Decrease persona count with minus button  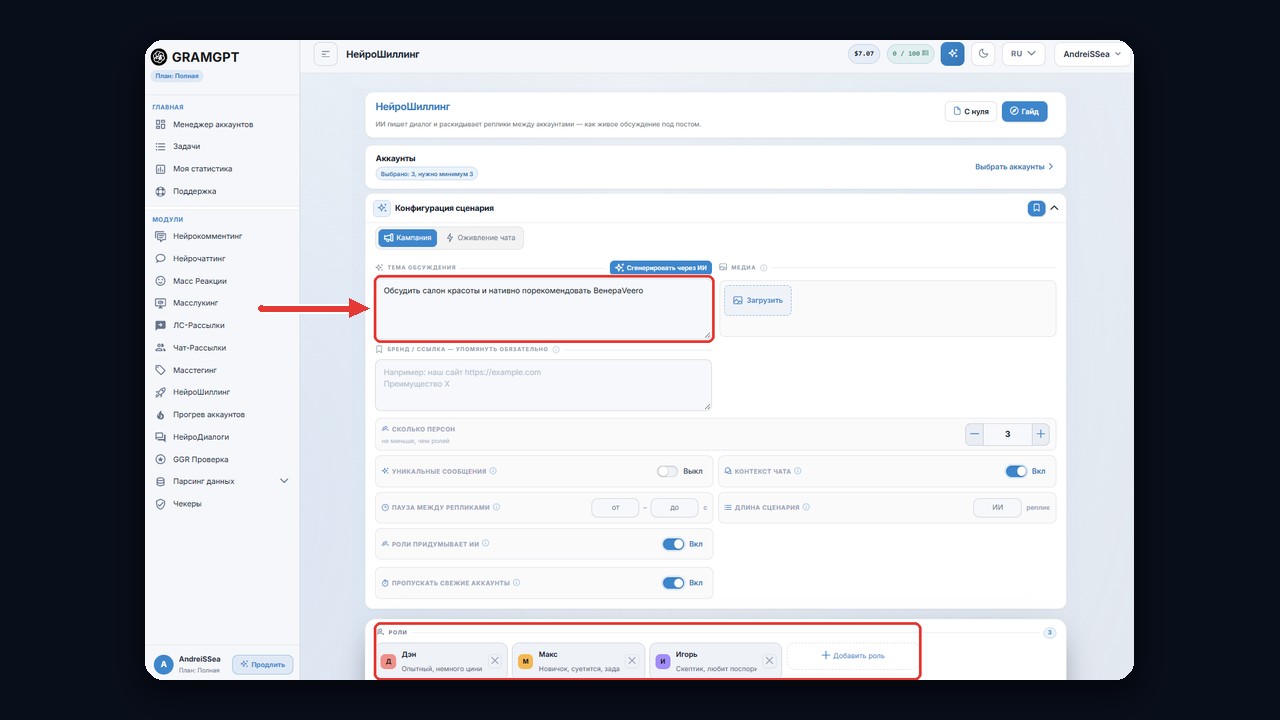tap(975, 434)
